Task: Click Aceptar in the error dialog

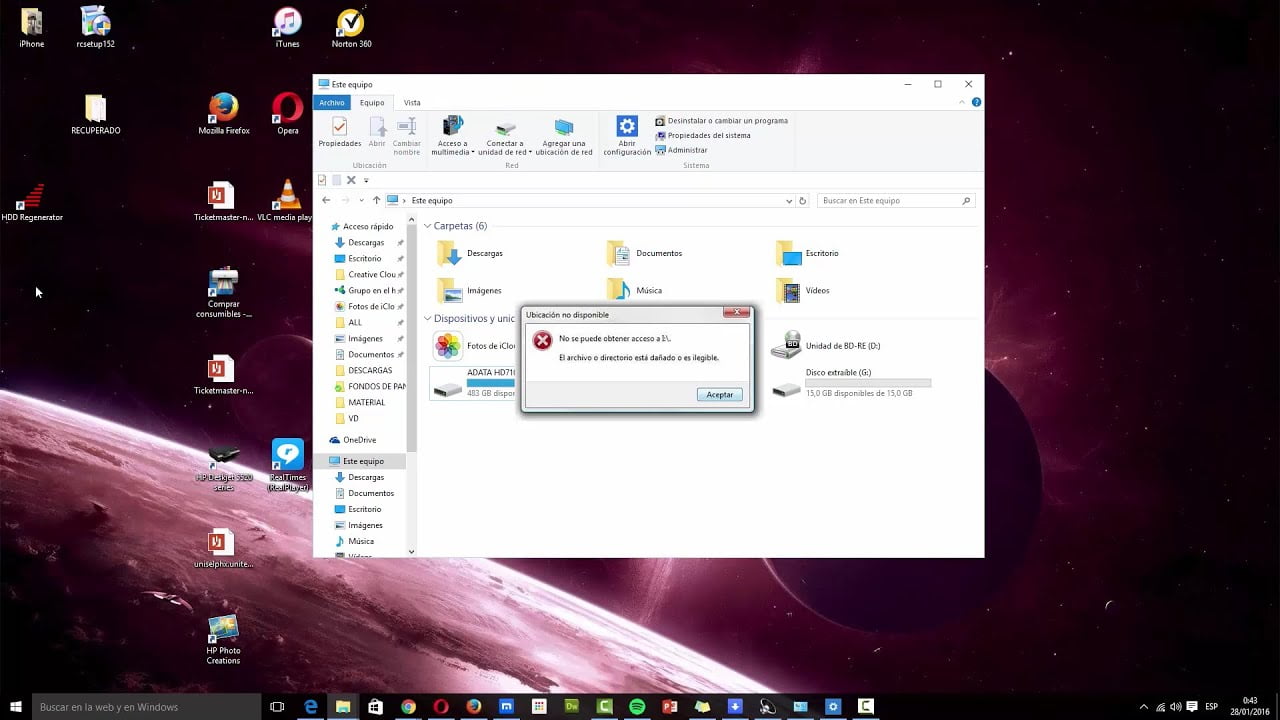Action: click(x=720, y=394)
